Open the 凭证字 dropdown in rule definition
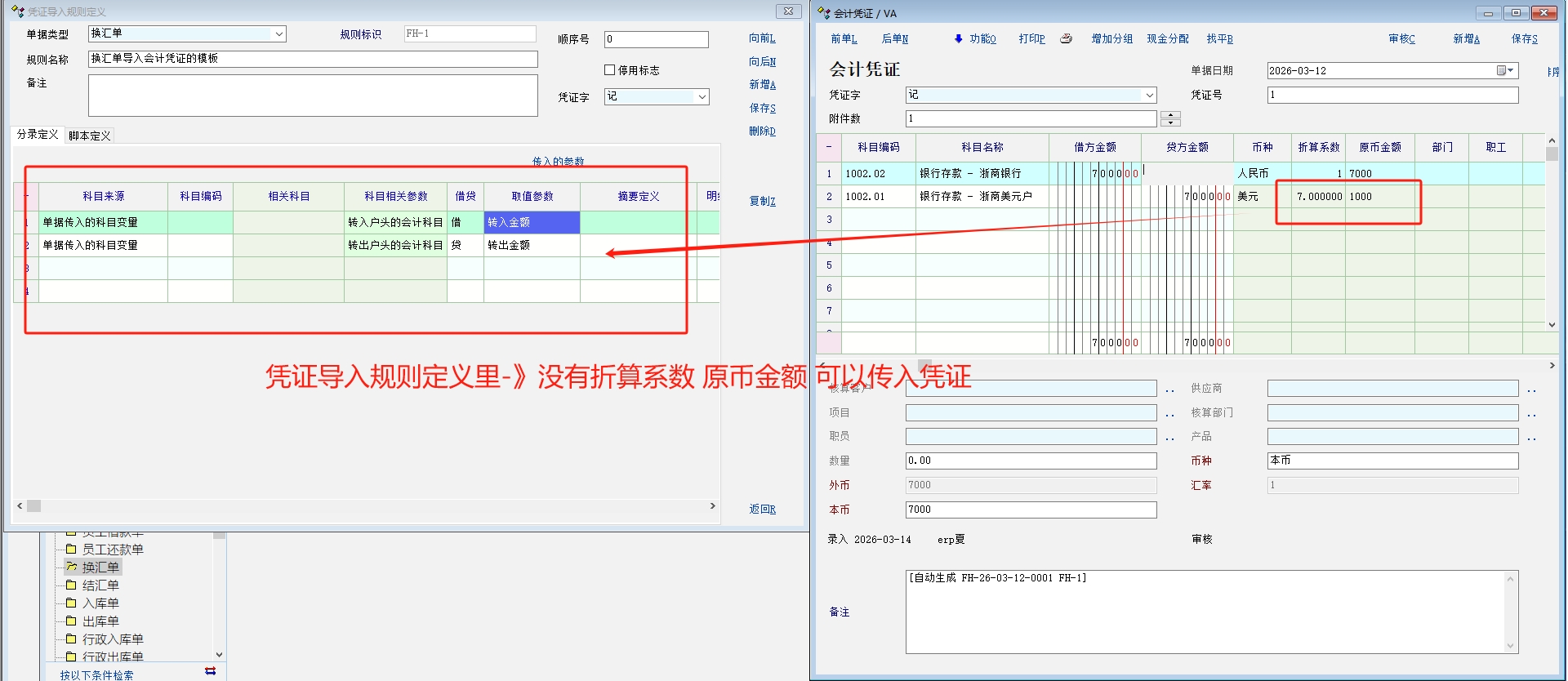Viewport: 1568px width, 681px height. pyautogui.click(x=702, y=96)
